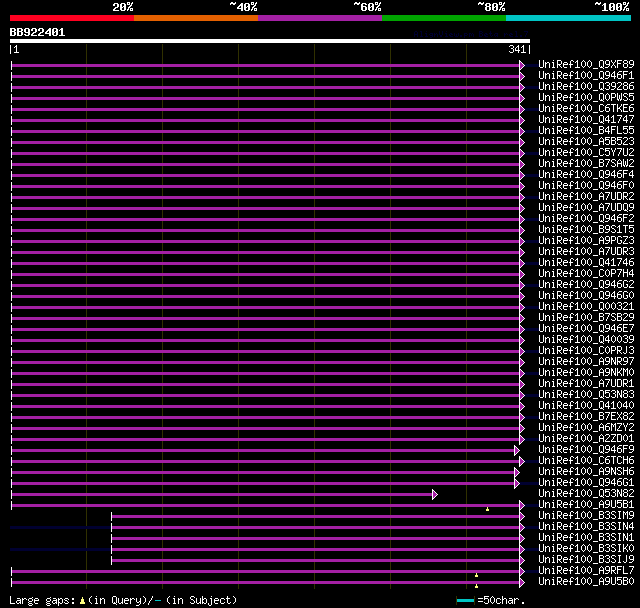The width and height of the screenshot is (640, 608).
Task: Select the UniRef100_B7SAW2 label
Action: click(586, 164)
